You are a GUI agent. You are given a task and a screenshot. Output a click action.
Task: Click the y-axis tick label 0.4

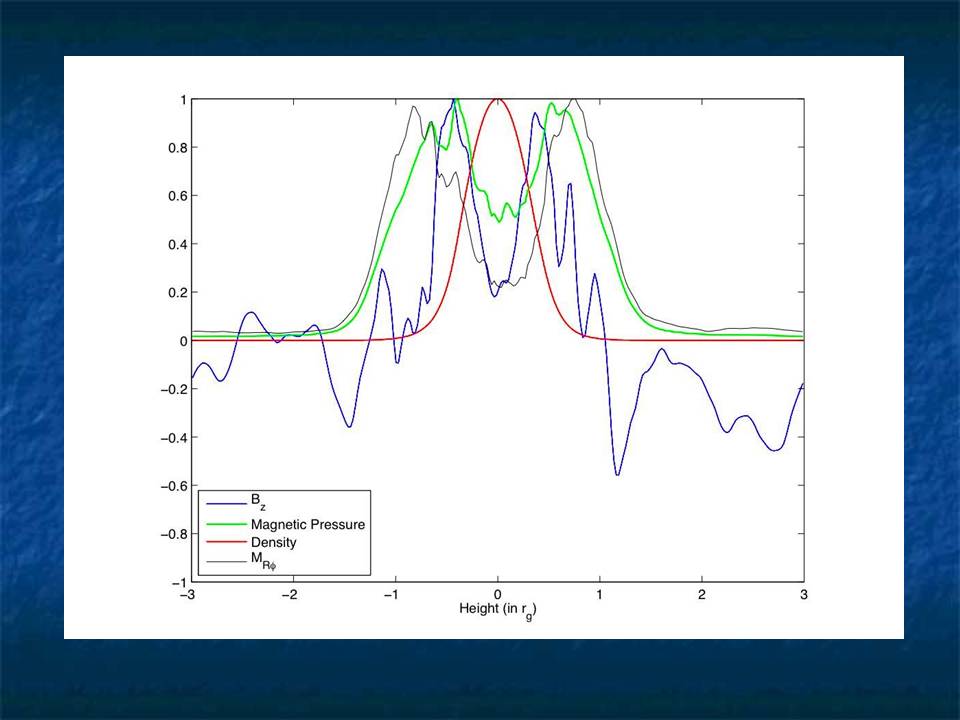tap(175, 245)
